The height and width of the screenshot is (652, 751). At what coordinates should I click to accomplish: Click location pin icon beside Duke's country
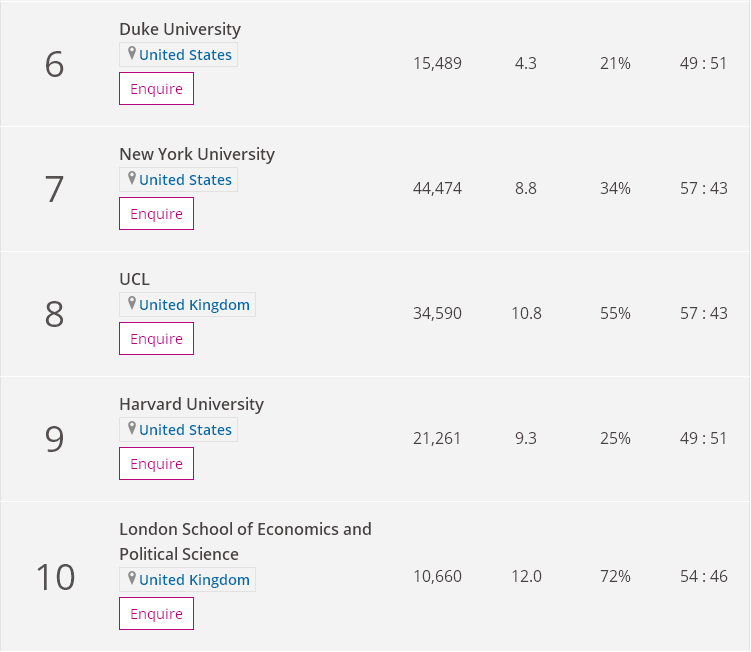point(131,54)
